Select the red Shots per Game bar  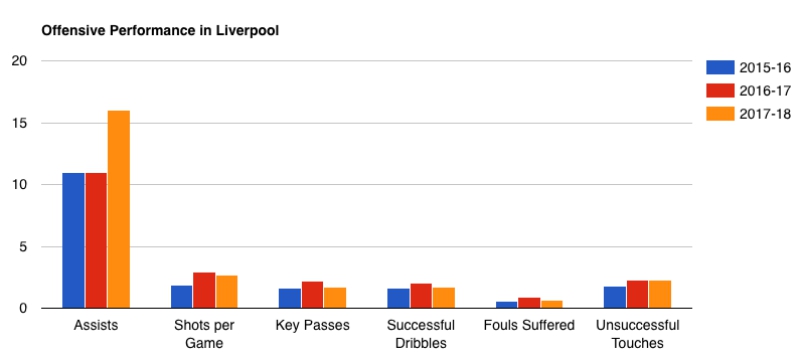[x=204, y=291]
